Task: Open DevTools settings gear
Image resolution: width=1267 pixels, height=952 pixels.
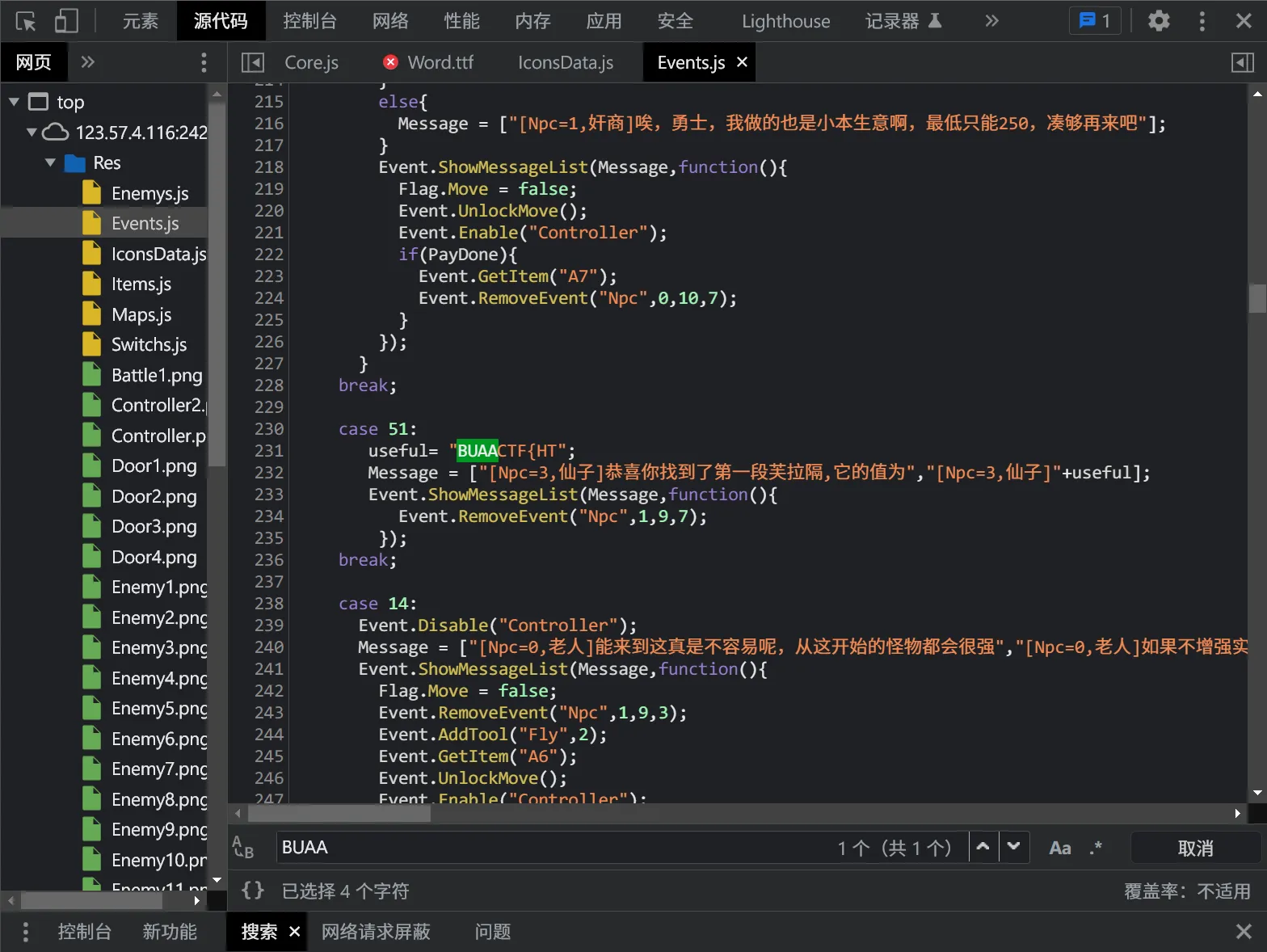Action: tap(1159, 21)
